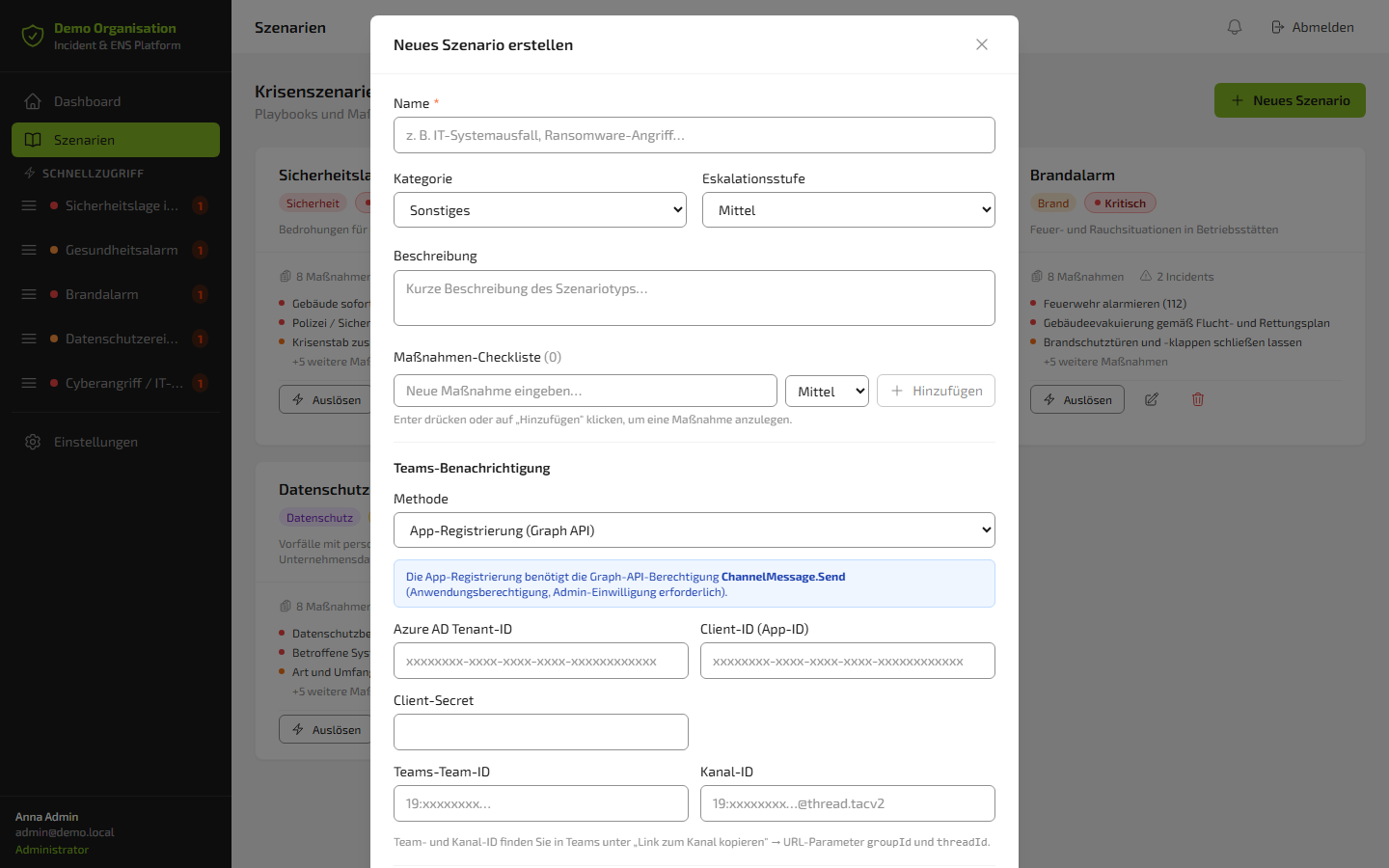Click the Azure AD Tenant-ID field
1389x868 pixels.
pos(541,661)
